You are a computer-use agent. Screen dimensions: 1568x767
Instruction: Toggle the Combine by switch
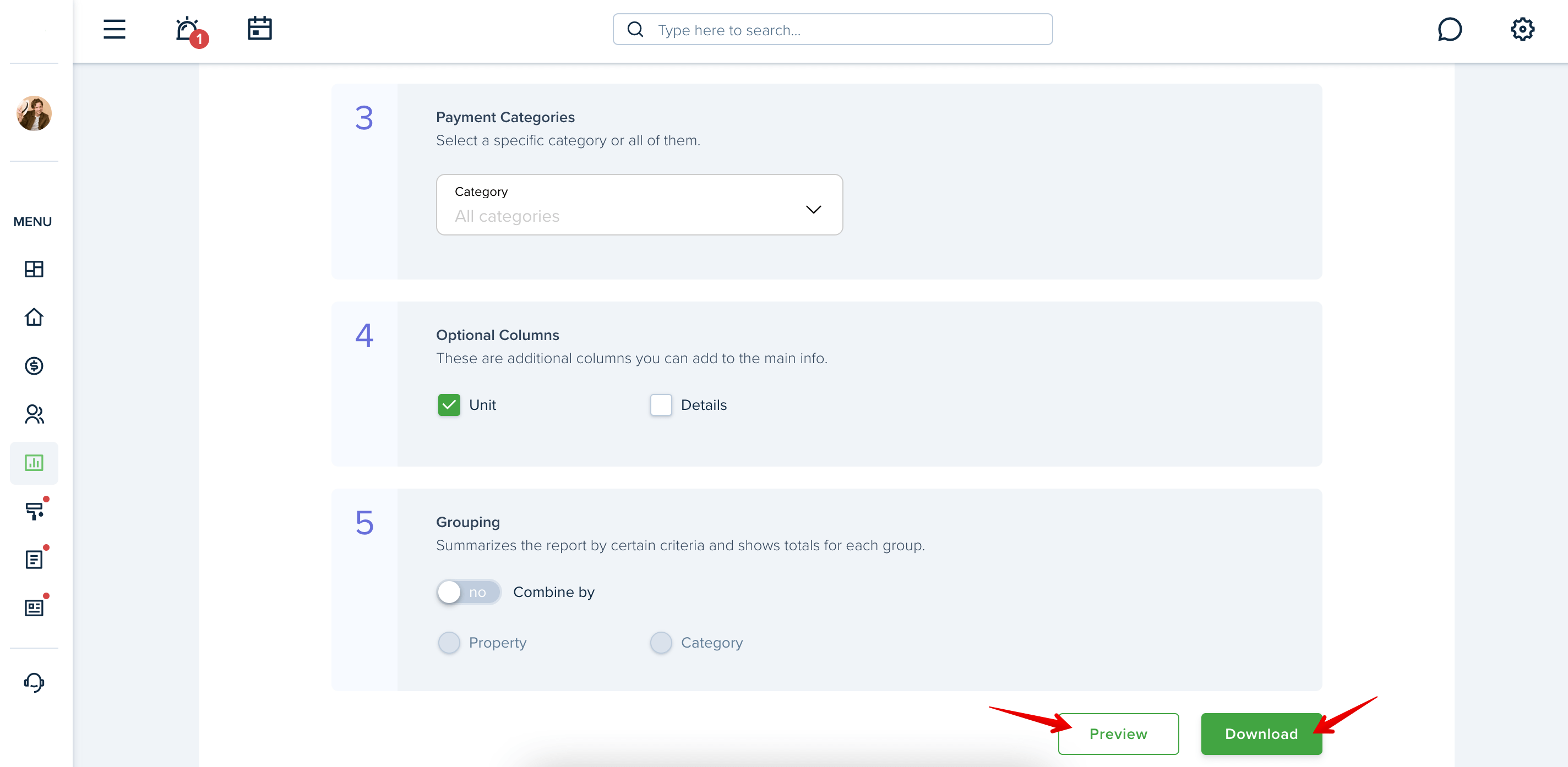[x=469, y=592]
